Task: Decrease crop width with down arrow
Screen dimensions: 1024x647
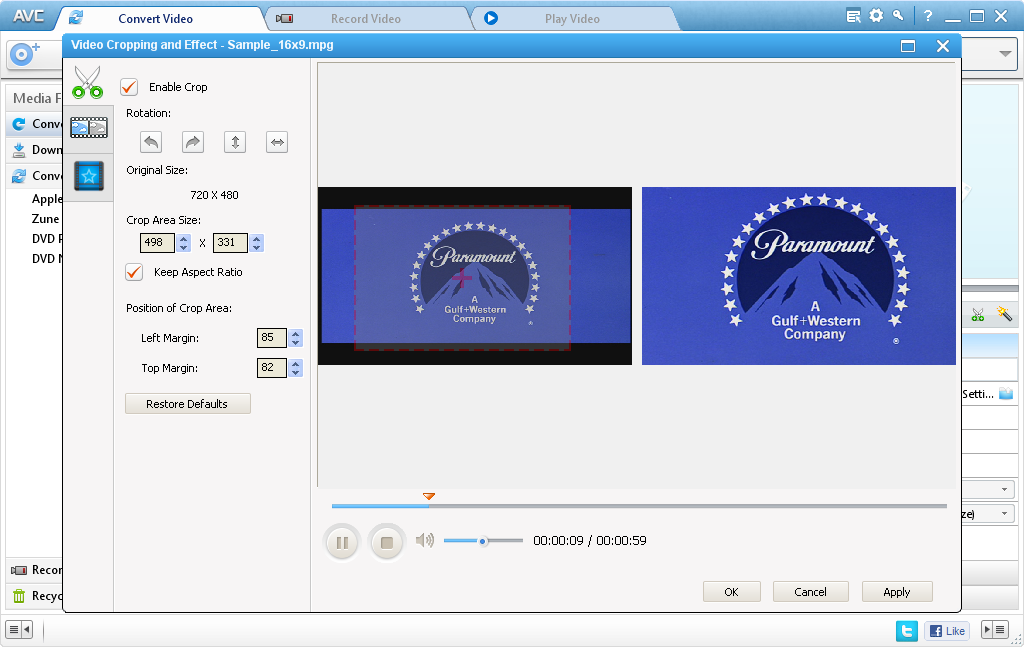Action: tap(184, 247)
